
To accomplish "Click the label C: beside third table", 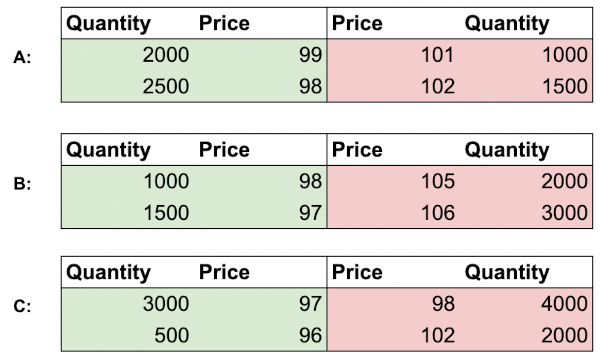I will (x=22, y=307).
